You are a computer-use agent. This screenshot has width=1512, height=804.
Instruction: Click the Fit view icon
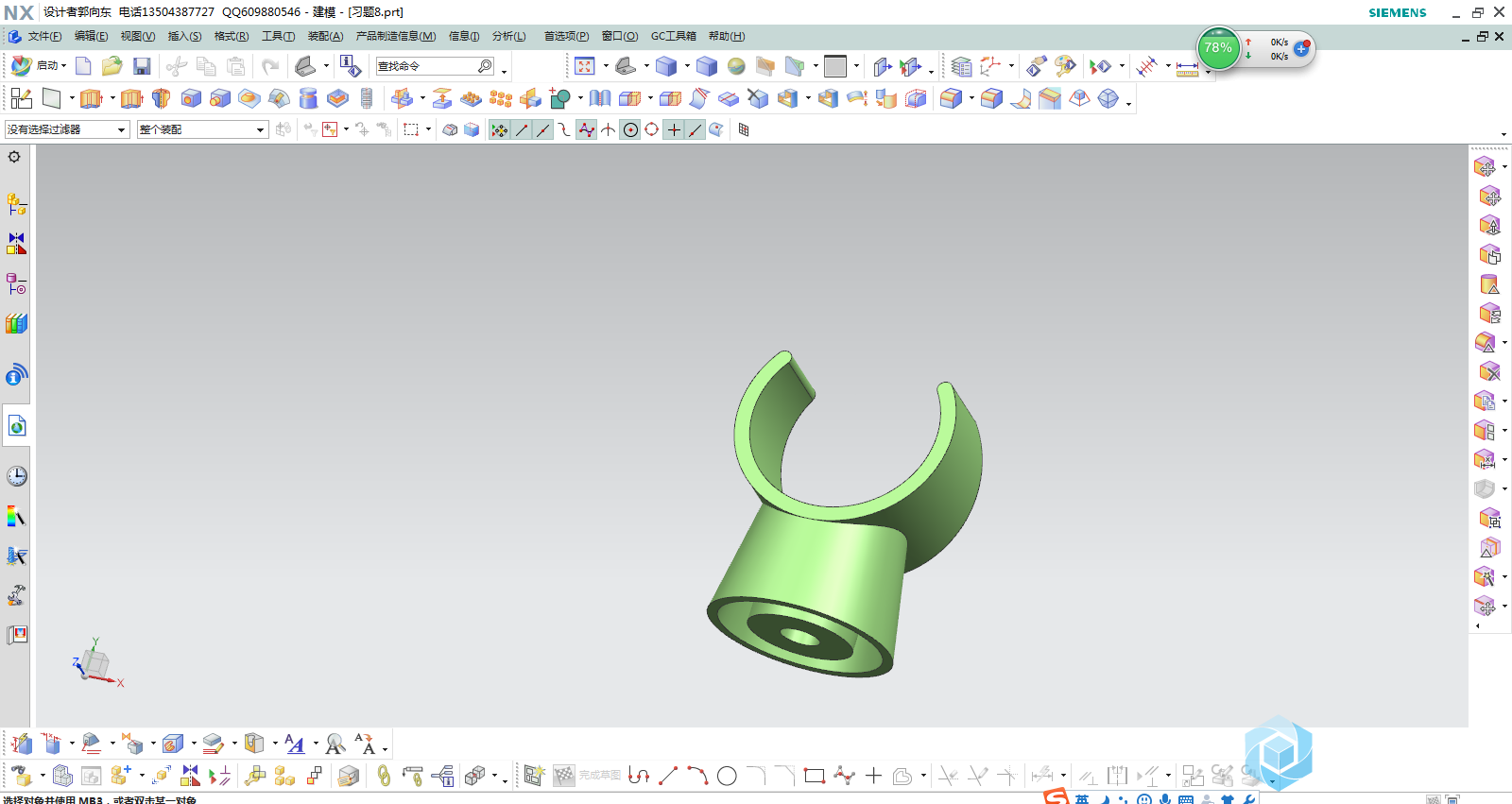pos(584,66)
